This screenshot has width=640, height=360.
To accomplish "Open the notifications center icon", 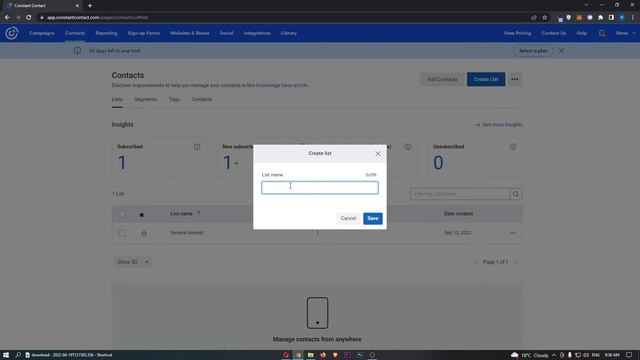I will [x=629, y=355].
